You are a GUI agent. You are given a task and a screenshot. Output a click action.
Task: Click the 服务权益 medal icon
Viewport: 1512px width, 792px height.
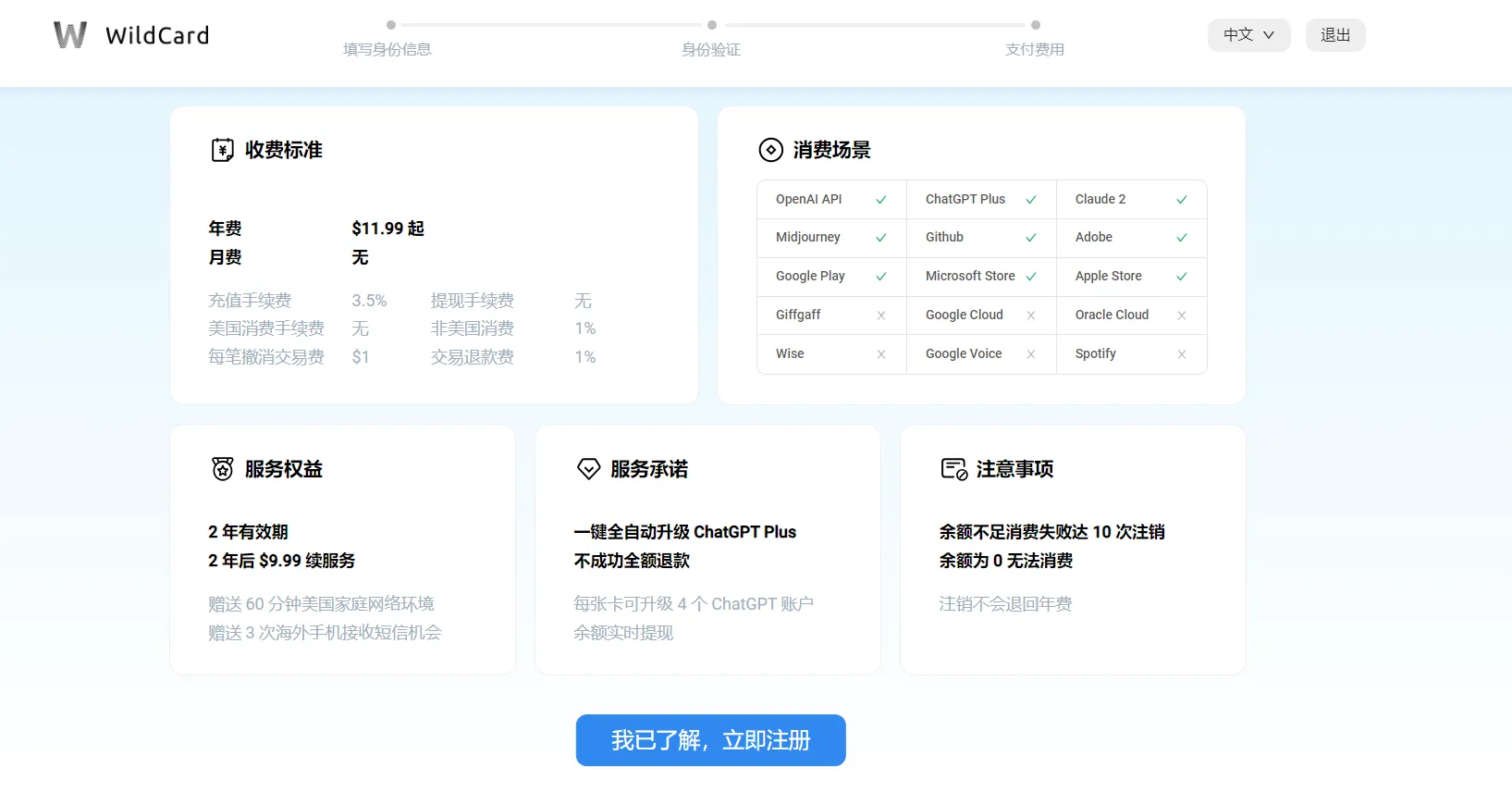pos(223,469)
